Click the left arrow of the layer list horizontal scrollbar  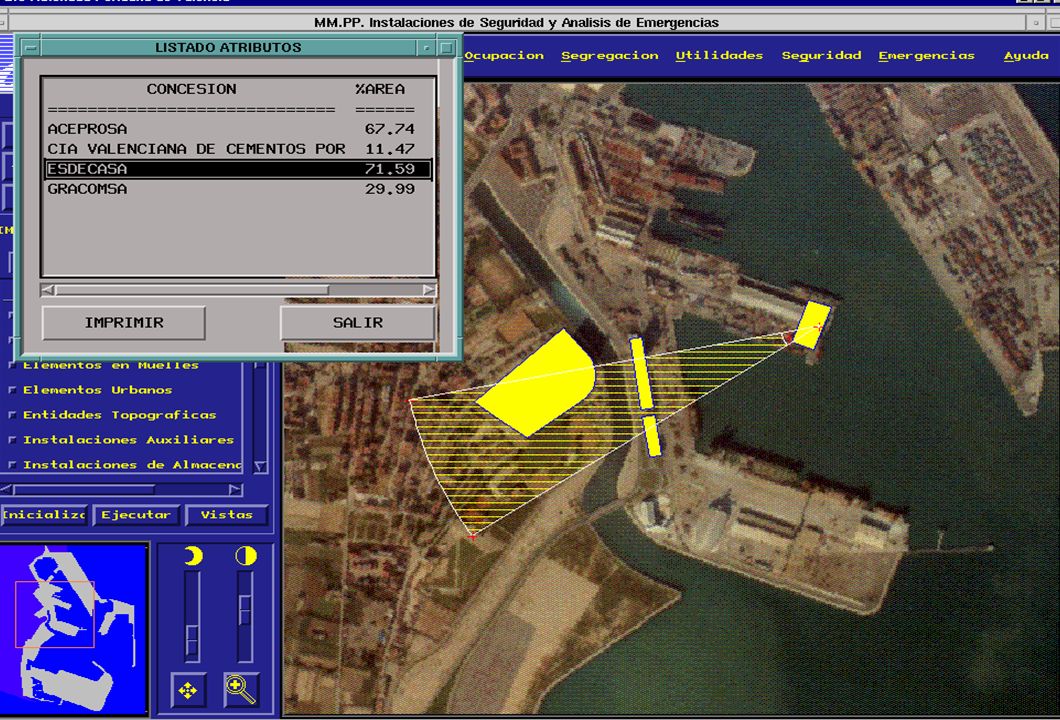point(7,489)
